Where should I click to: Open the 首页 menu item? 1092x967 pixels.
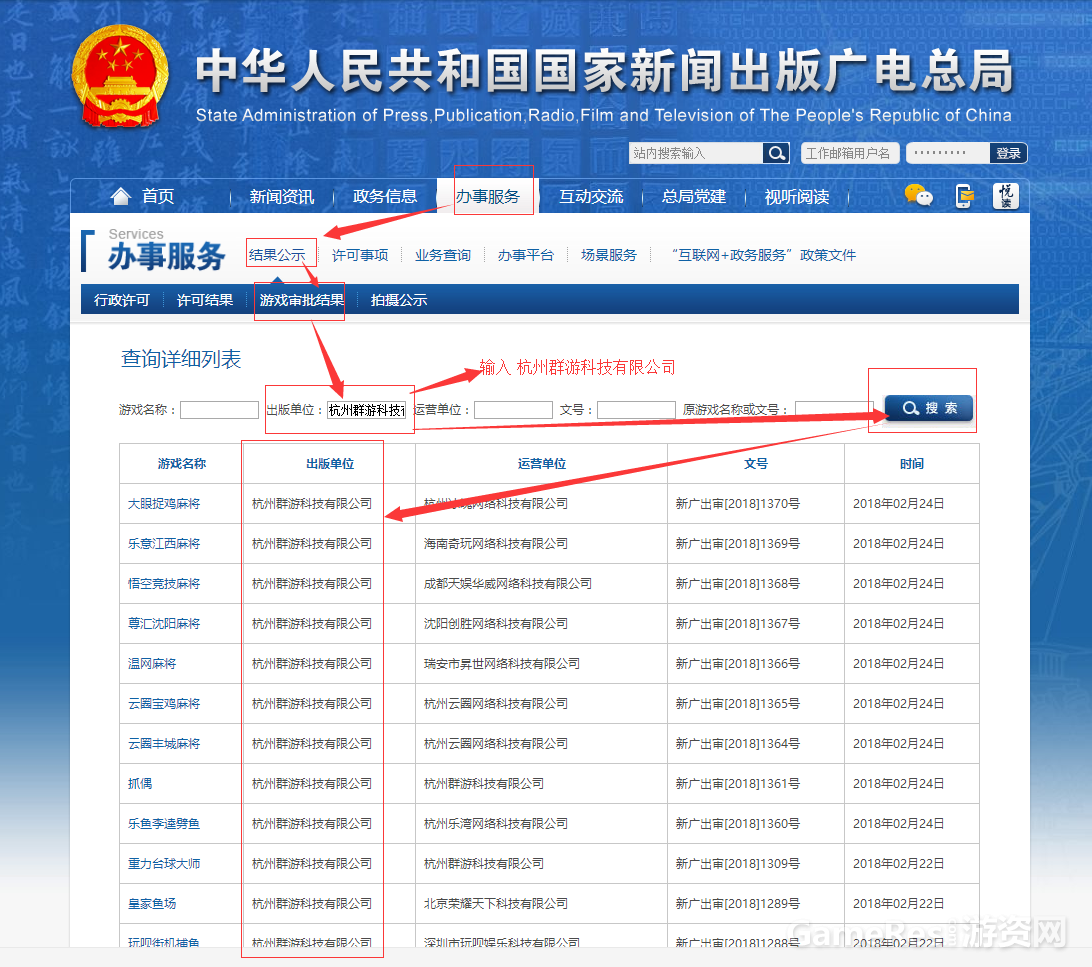[158, 196]
